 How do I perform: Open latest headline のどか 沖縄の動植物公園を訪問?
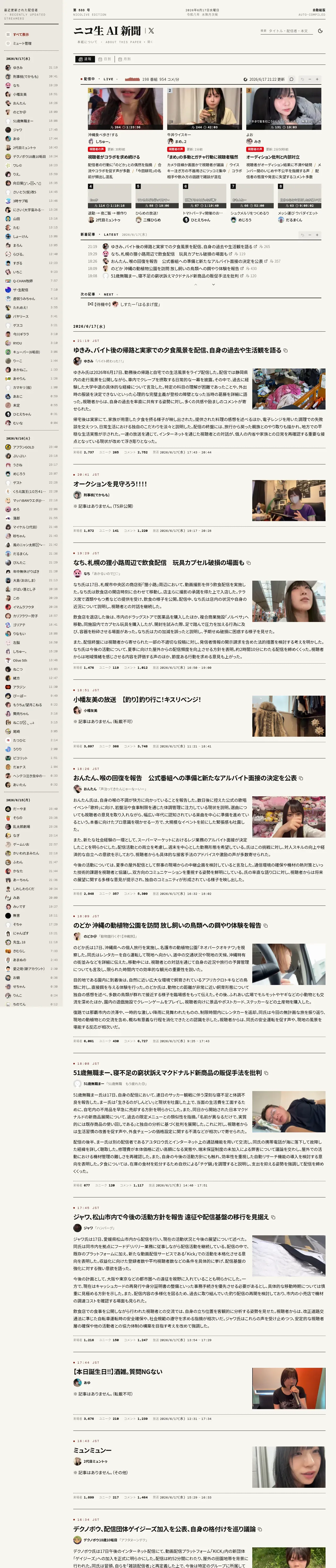(x=175, y=268)
